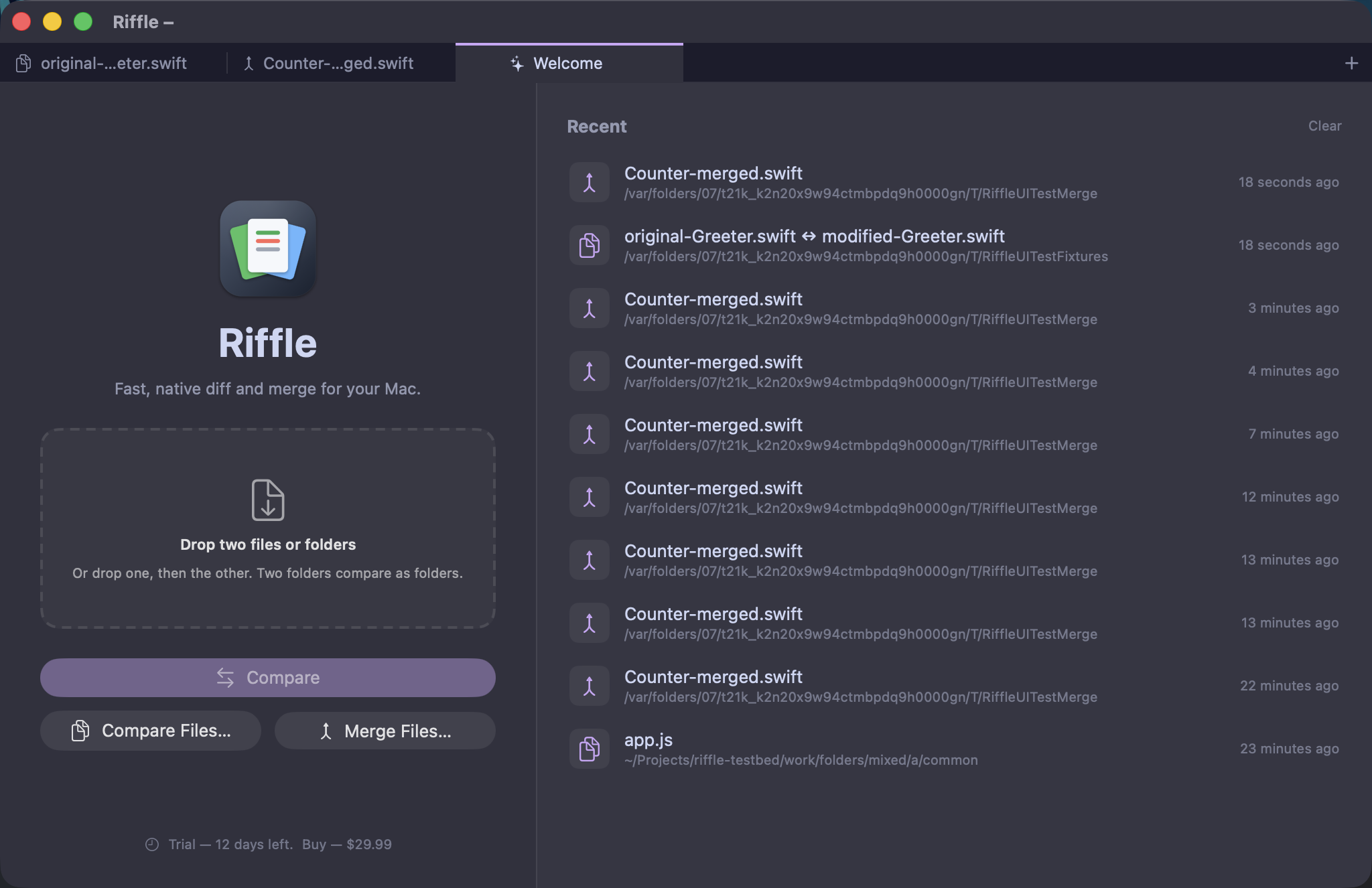The height and width of the screenshot is (888, 1372).
Task: Click merge icon of the 12 minutes ago entry
Action: tap(590, 497)
